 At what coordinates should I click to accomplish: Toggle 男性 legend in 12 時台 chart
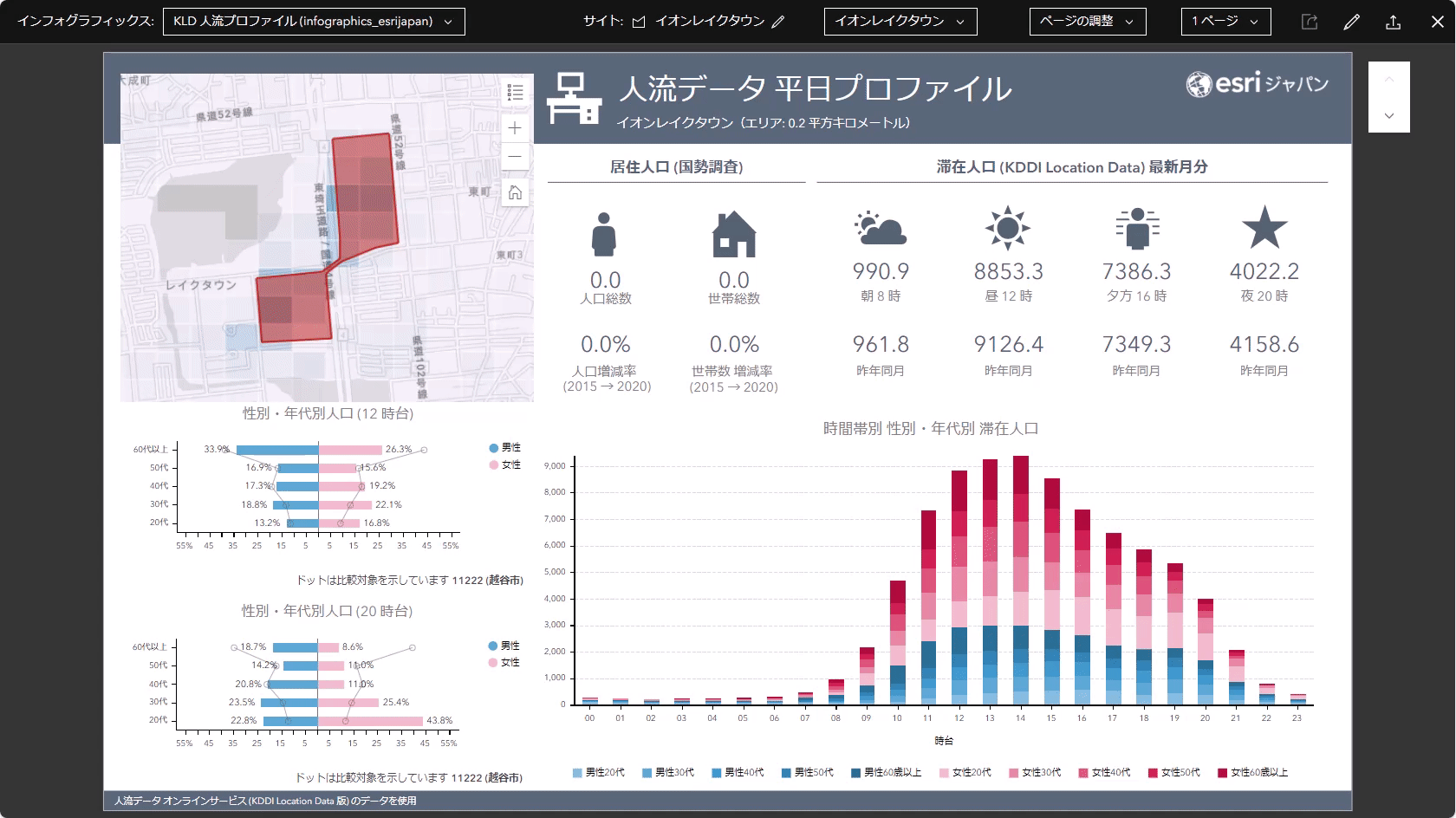[x=504, y=448]
